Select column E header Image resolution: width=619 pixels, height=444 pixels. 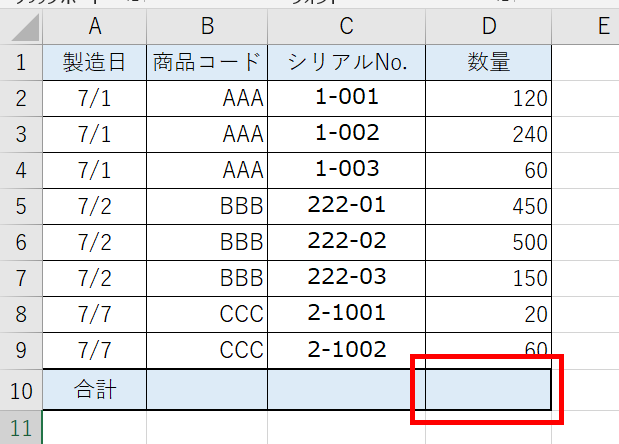coord(585,26)
